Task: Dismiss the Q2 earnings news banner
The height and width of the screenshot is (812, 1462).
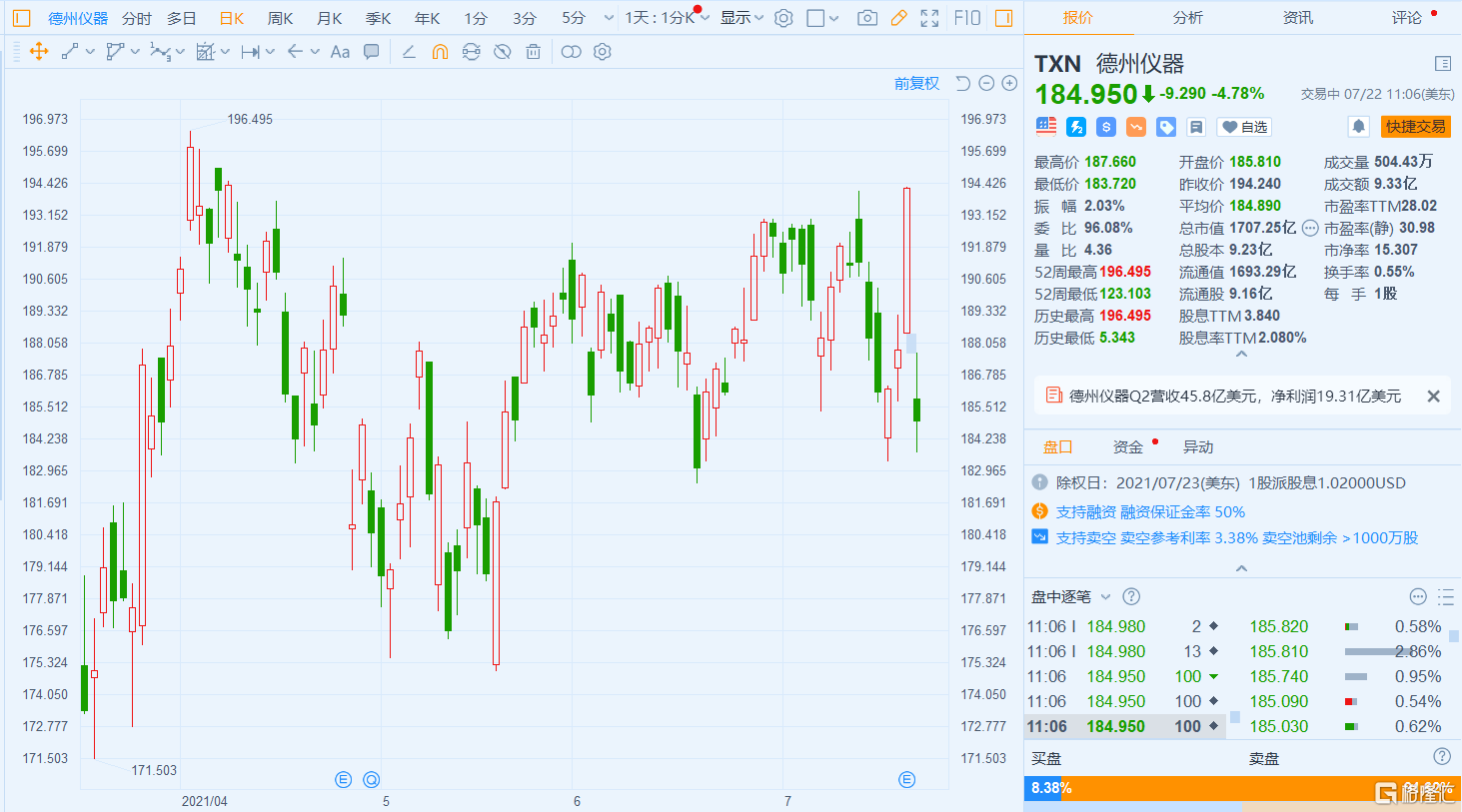Action: pos(1433,397)
